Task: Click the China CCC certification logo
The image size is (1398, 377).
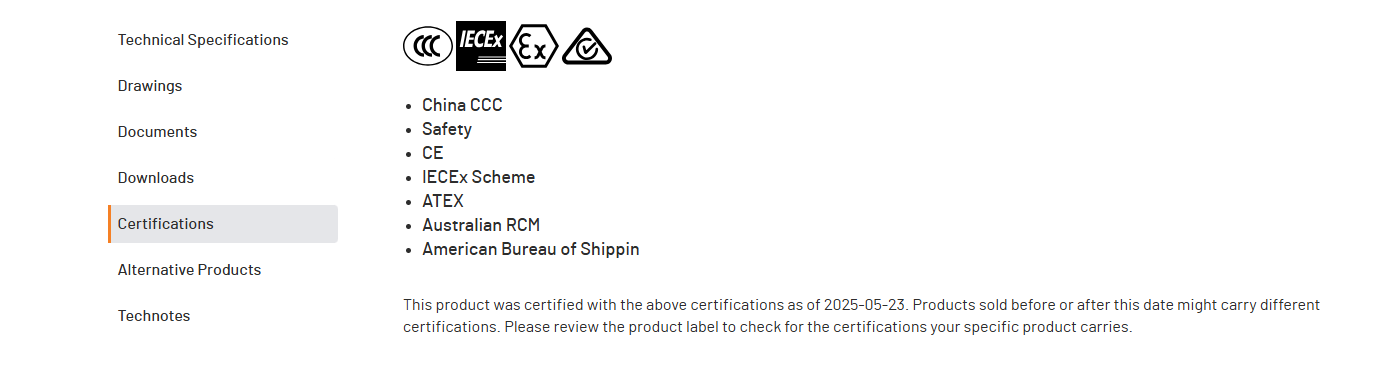Action: click(x=428, y=46)
